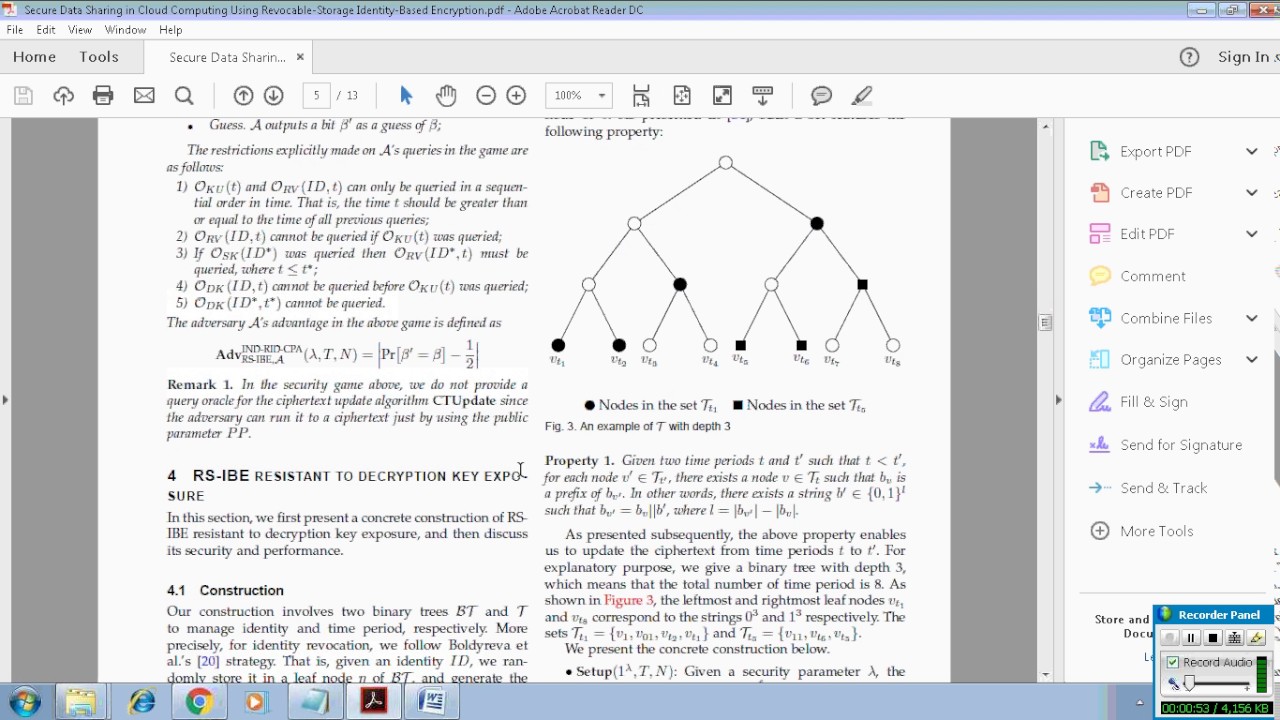Expand the Organize Pages options
The image size is (1280, 720).
[1251, 360]
